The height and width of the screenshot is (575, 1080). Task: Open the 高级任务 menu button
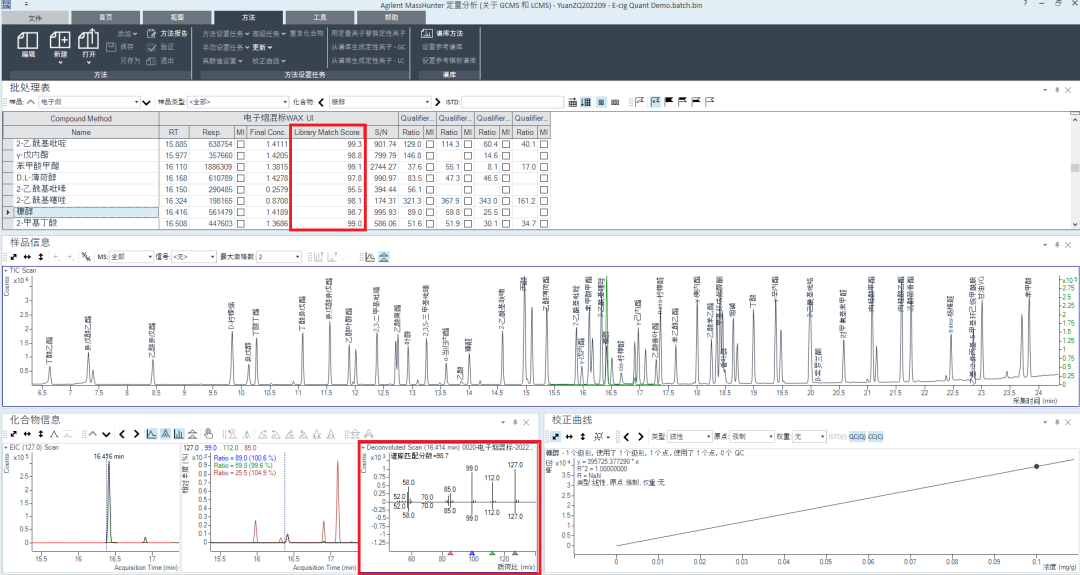(268, 33)
